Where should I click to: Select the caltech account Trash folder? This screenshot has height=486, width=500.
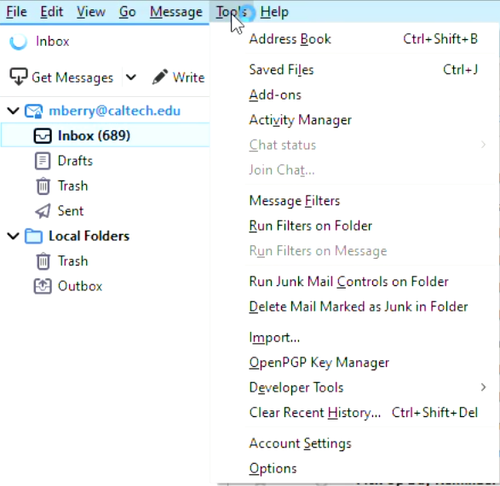73,186
